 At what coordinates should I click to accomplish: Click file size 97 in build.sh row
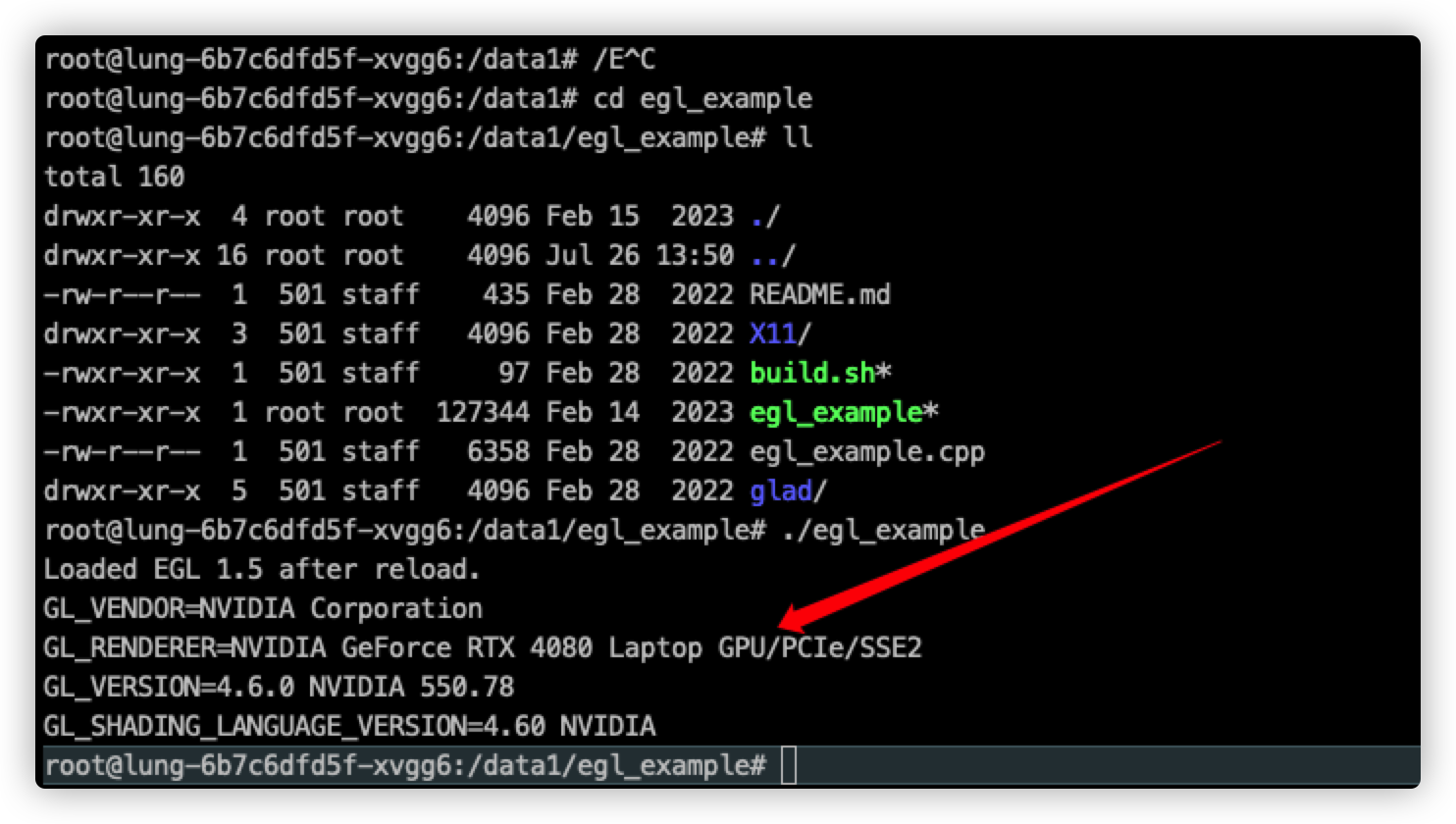tap(514, 373)
